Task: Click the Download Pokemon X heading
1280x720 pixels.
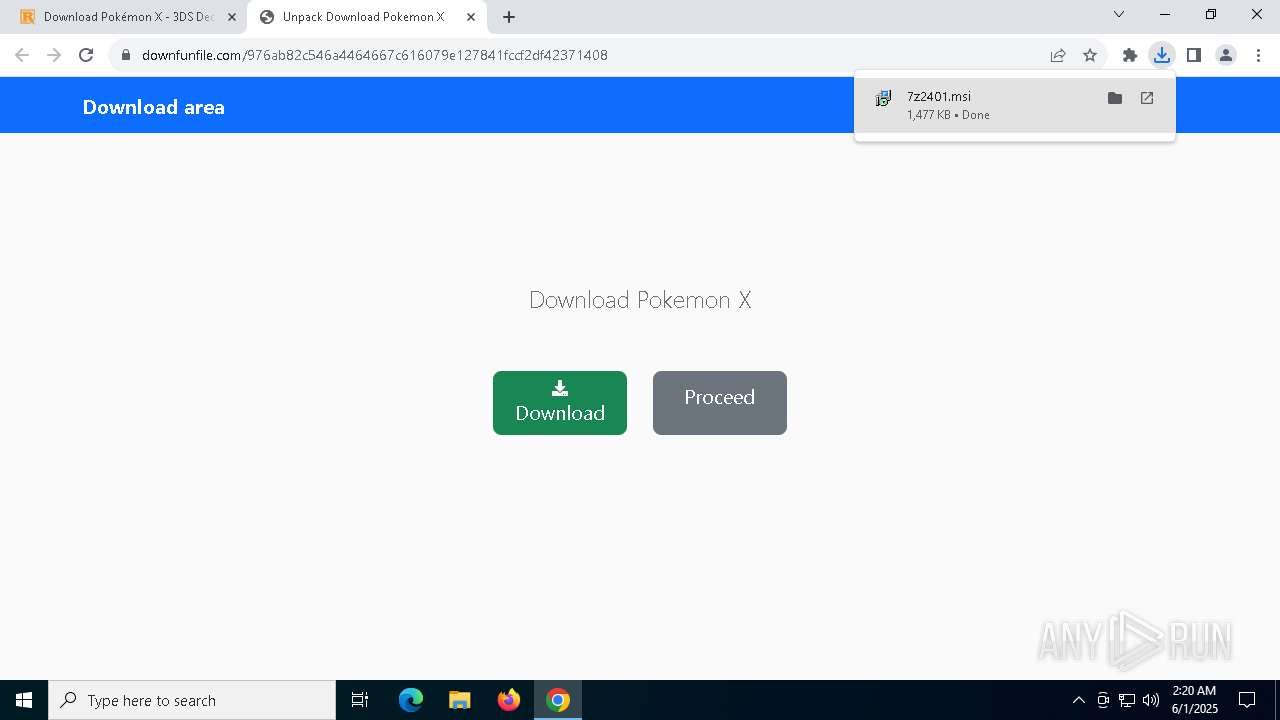Action: [640, 300]
